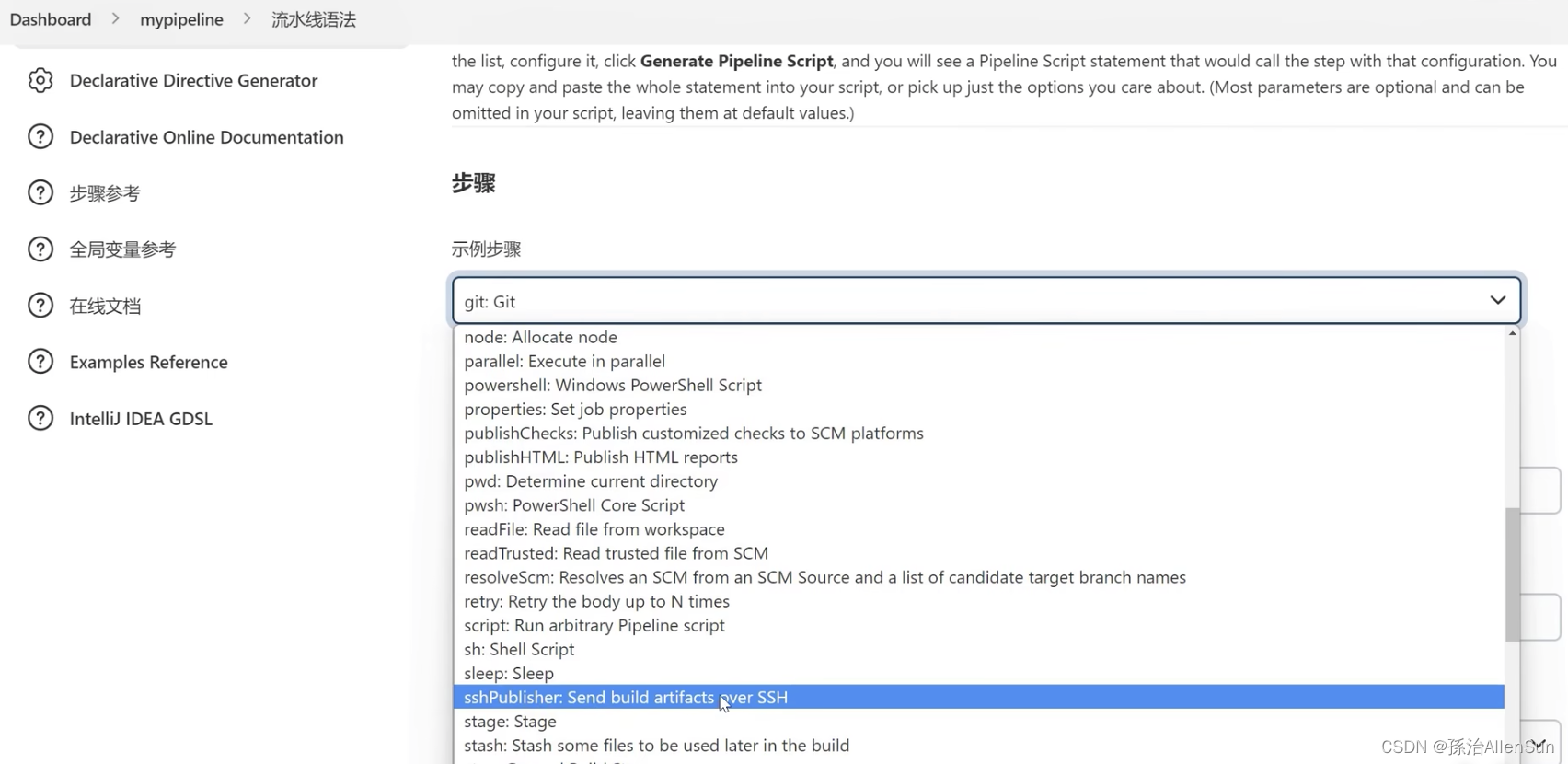
Task: Select sshPublisher: Send build artifacts over SSH
Action: pyautogui.click(x=625, y=697)
